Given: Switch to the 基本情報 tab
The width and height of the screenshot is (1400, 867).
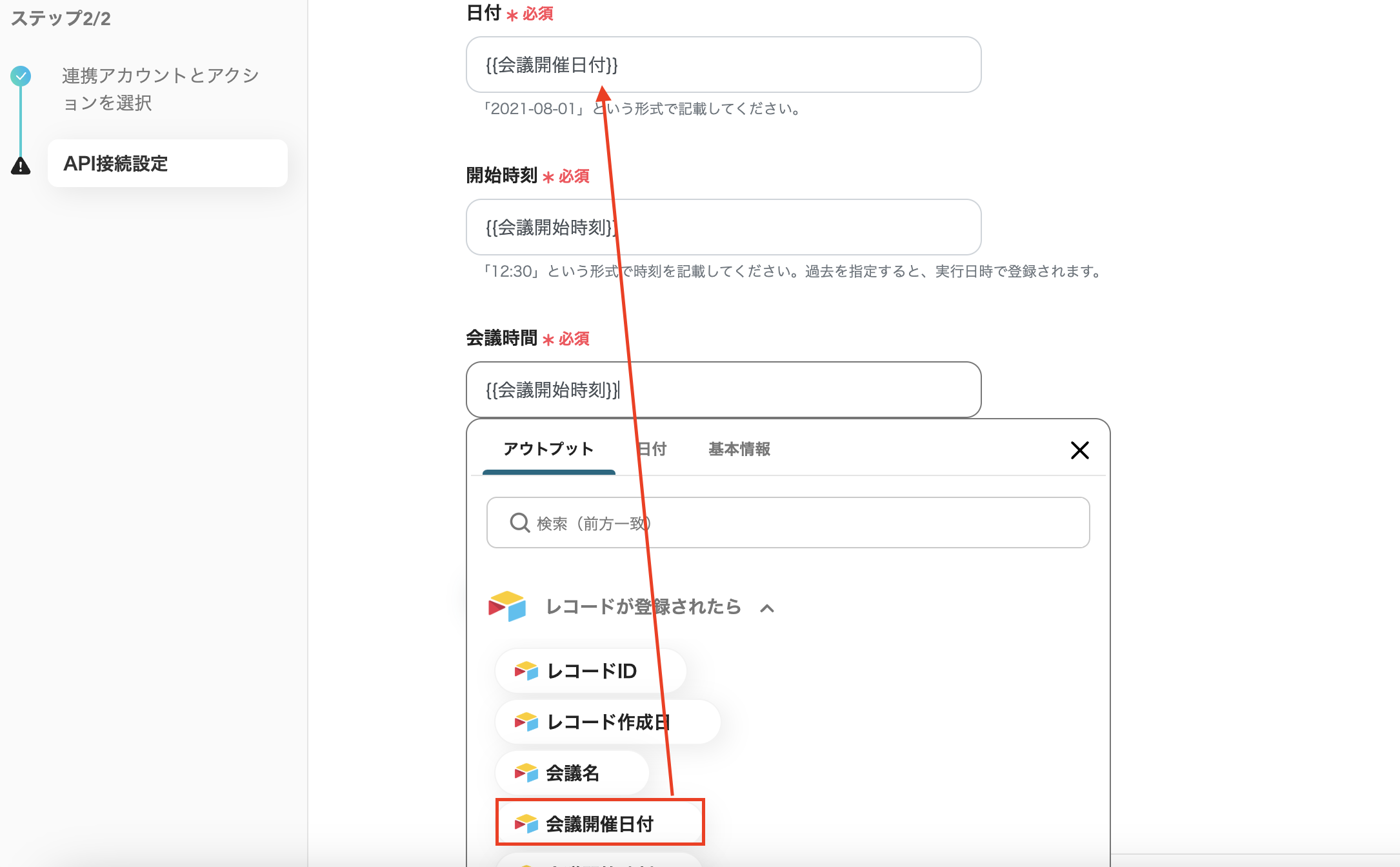Looking at the screenshot, I should point(739,449).
